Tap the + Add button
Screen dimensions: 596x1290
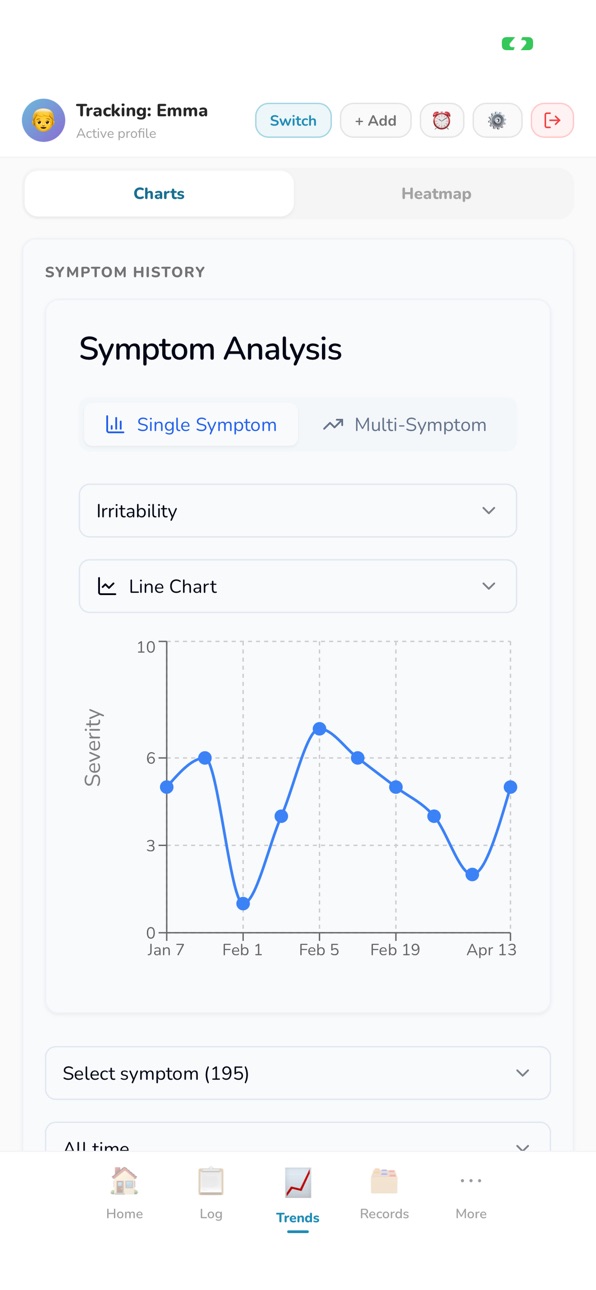(376, 120)
